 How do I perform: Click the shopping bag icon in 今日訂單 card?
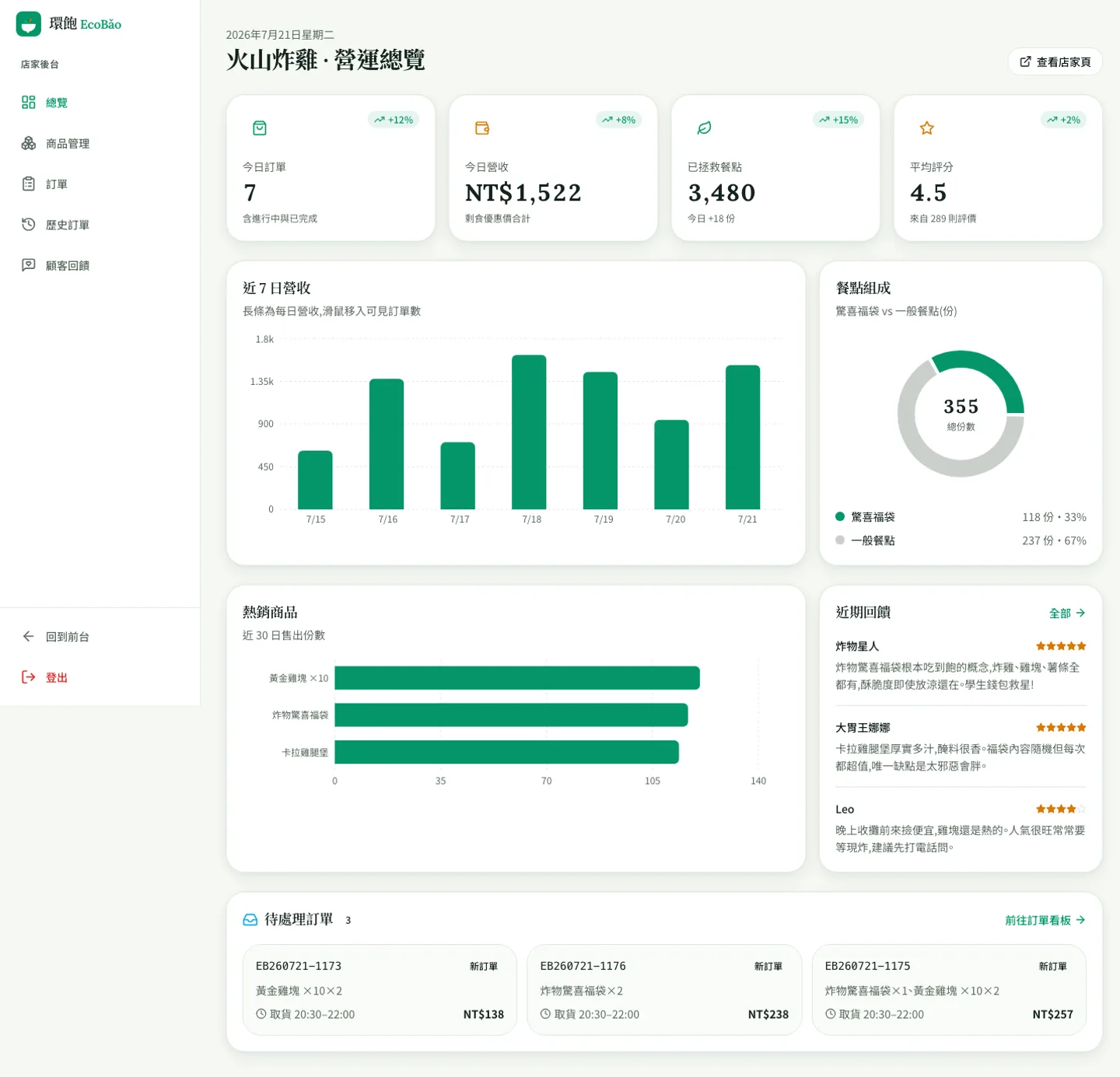(260, 128)
